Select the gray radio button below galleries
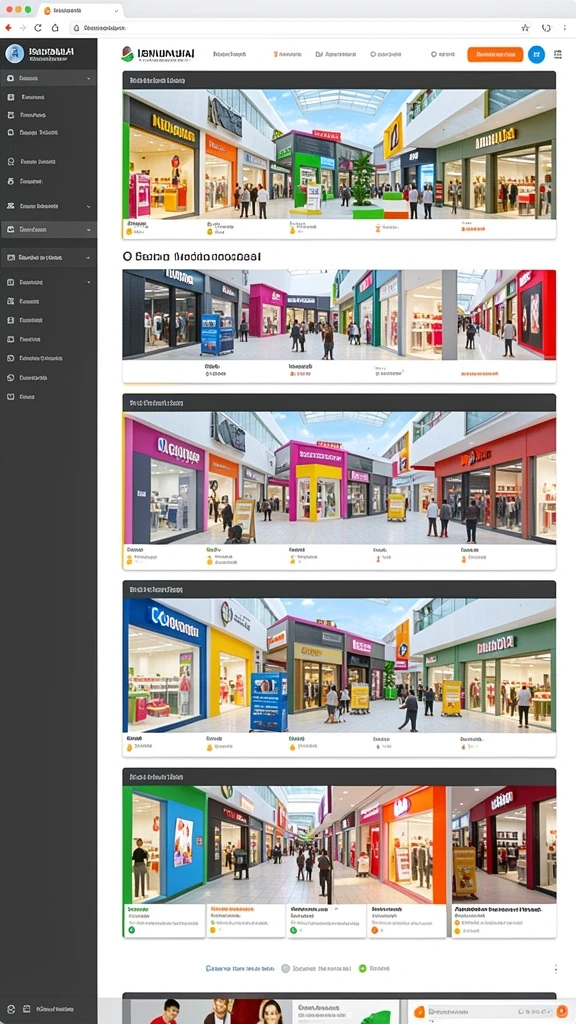 tap(285, 968)
